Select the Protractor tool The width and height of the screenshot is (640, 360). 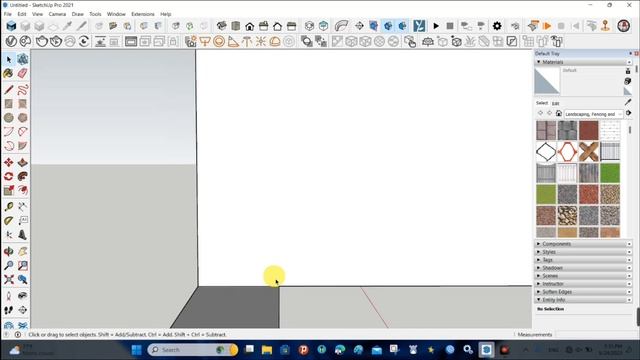pyautogui.click(x=9, y=221)
